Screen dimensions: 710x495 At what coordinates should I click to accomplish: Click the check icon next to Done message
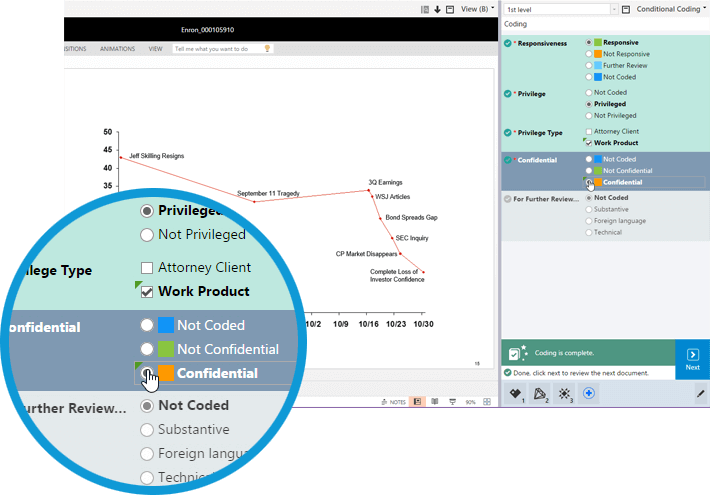508,373
